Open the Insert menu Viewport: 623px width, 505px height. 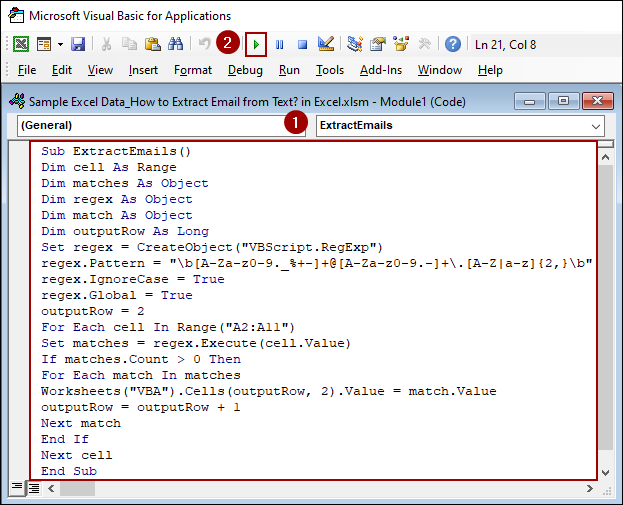143,70
